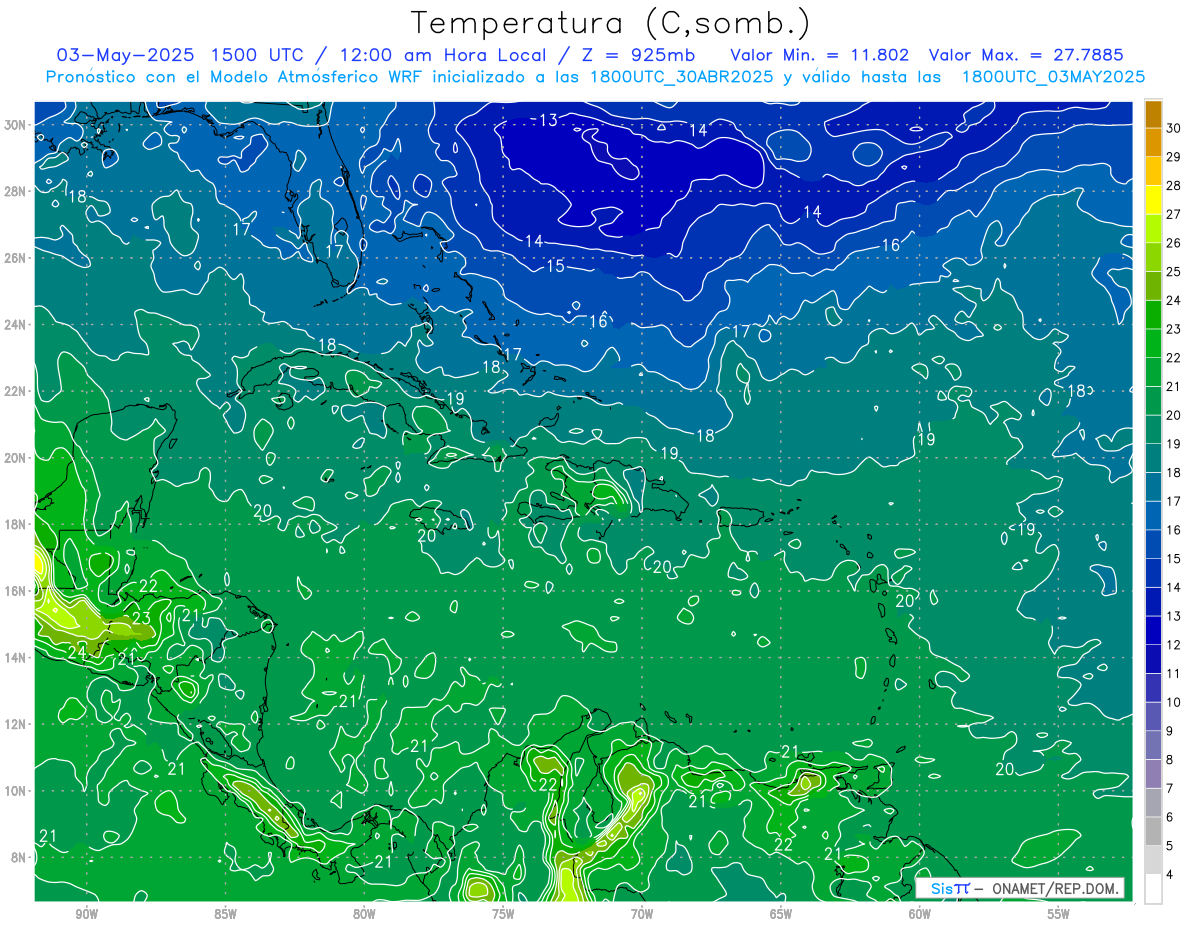Click the 12N latitude axis label

click(15, 724)
